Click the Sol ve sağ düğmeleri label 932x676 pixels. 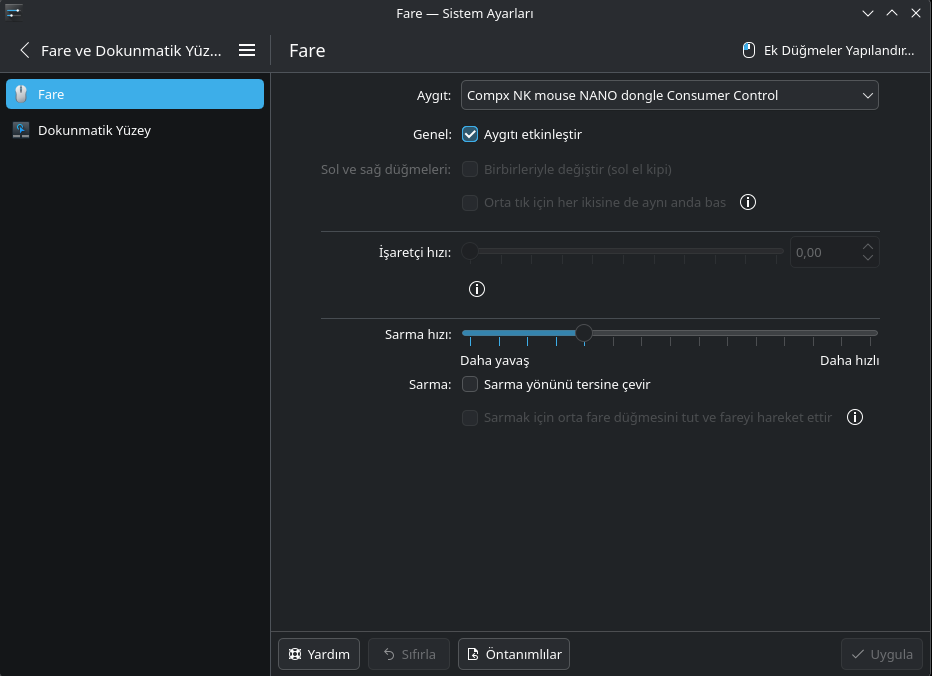pyautogui.click(x=386, y=169)
